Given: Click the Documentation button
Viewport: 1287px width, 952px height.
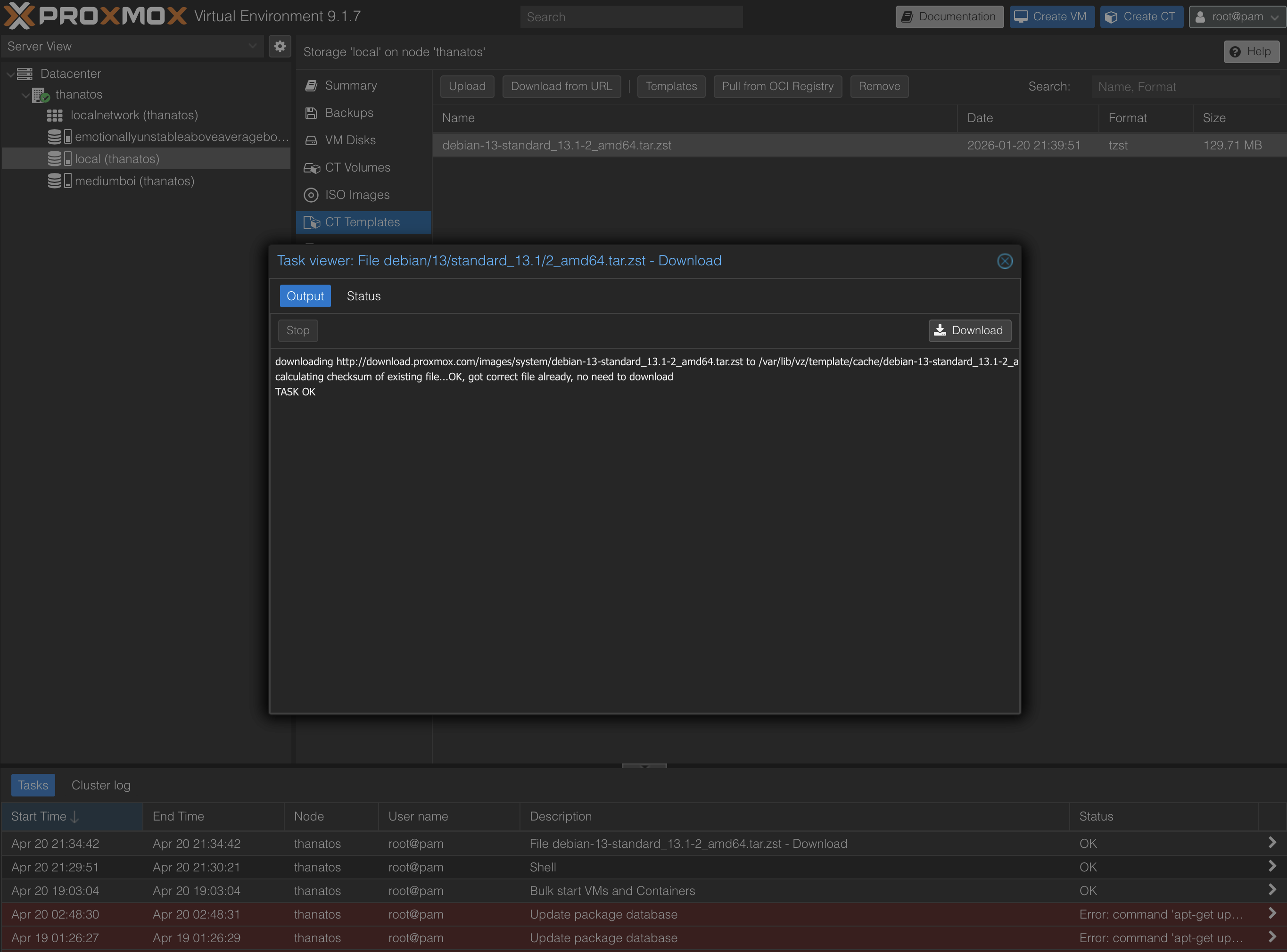Looking at the screenshot, I should coord(949,16).
